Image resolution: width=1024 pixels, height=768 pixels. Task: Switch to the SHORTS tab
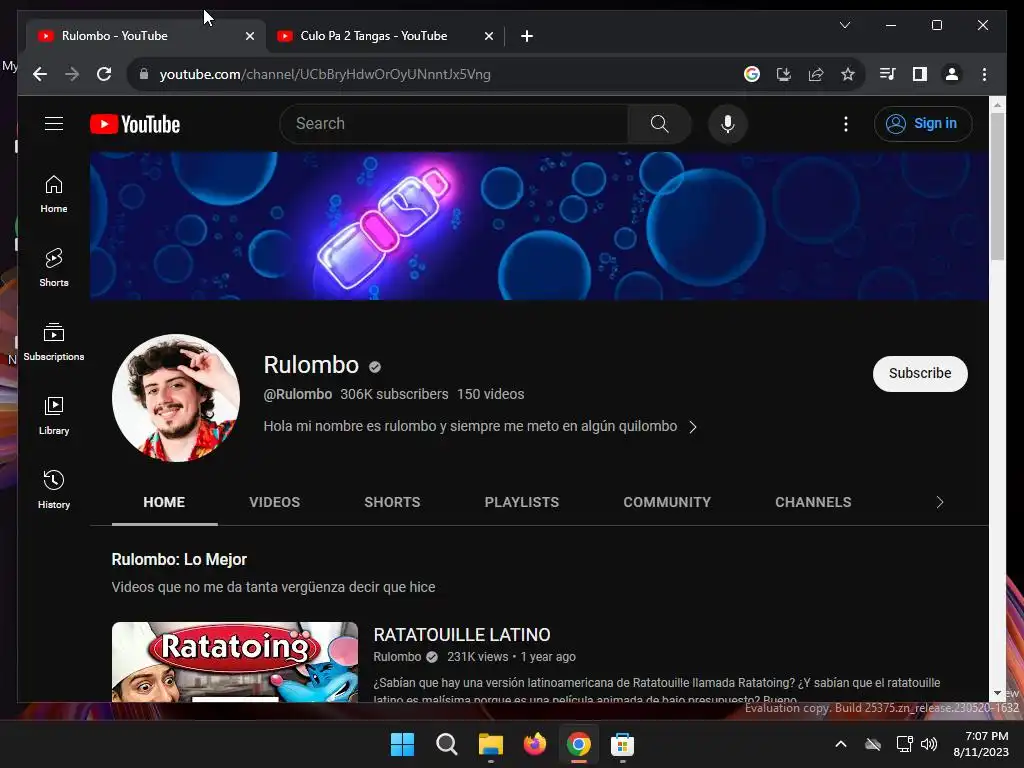pyautogui.click(x=392, y=502)
